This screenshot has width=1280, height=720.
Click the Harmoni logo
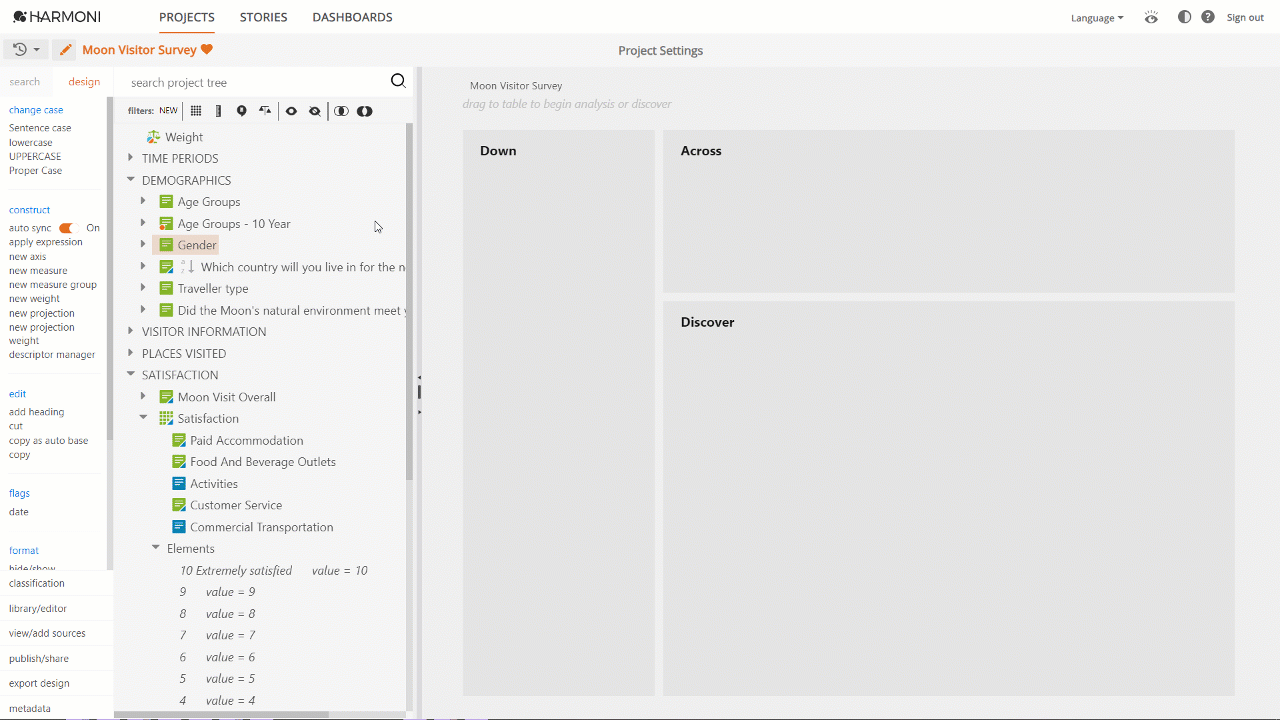point(57,17)
